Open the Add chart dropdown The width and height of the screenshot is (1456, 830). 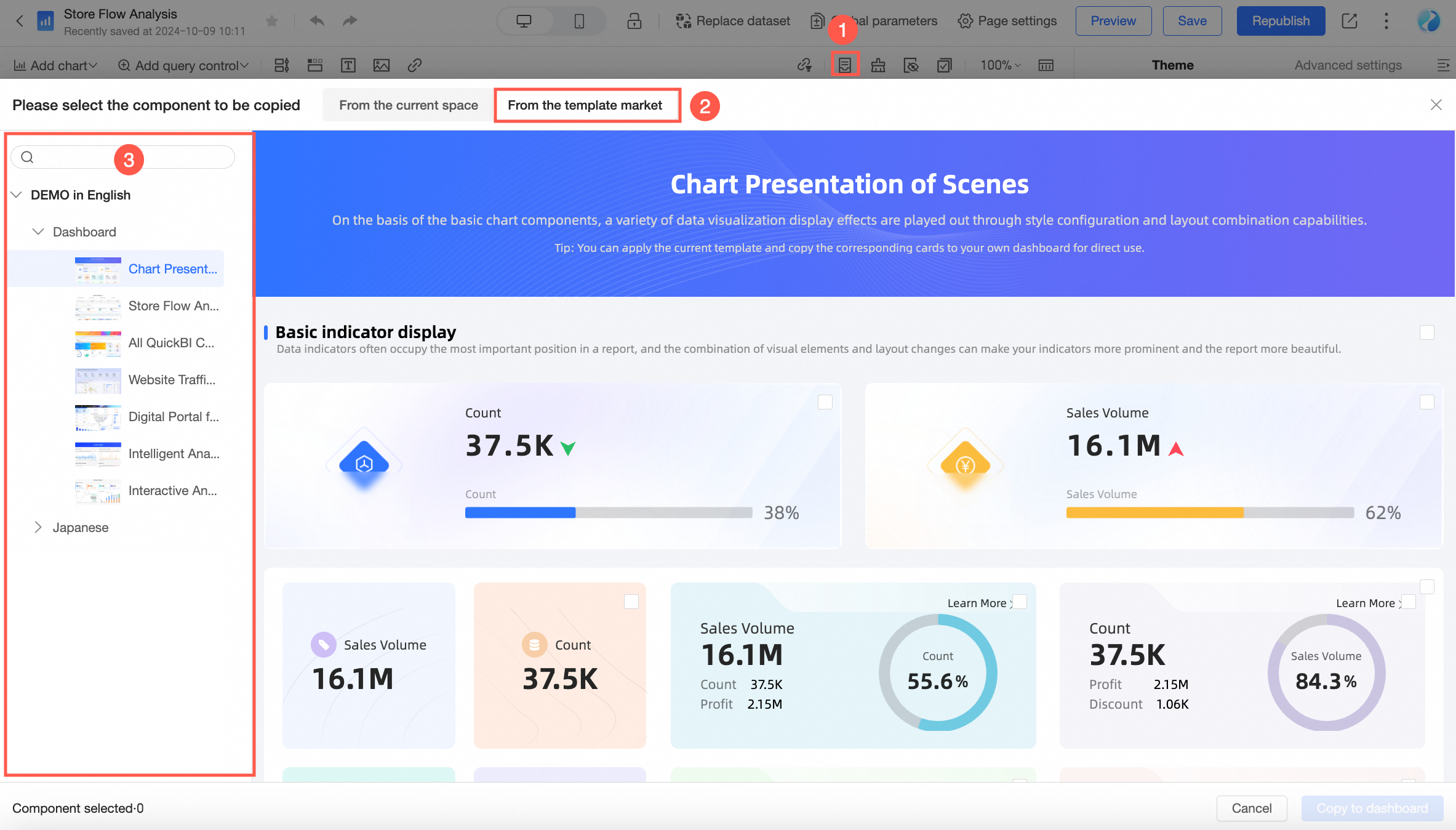[55, 65]
